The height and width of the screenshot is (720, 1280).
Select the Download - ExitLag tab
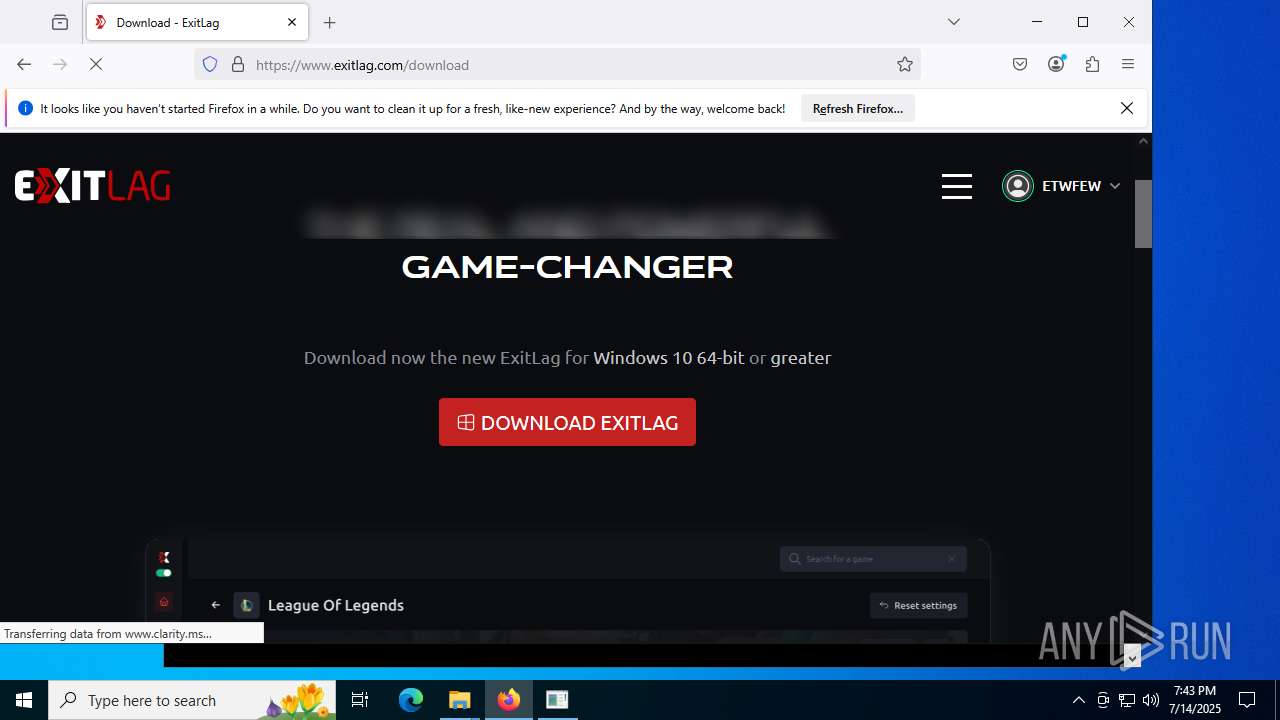(x=197, y=22)
